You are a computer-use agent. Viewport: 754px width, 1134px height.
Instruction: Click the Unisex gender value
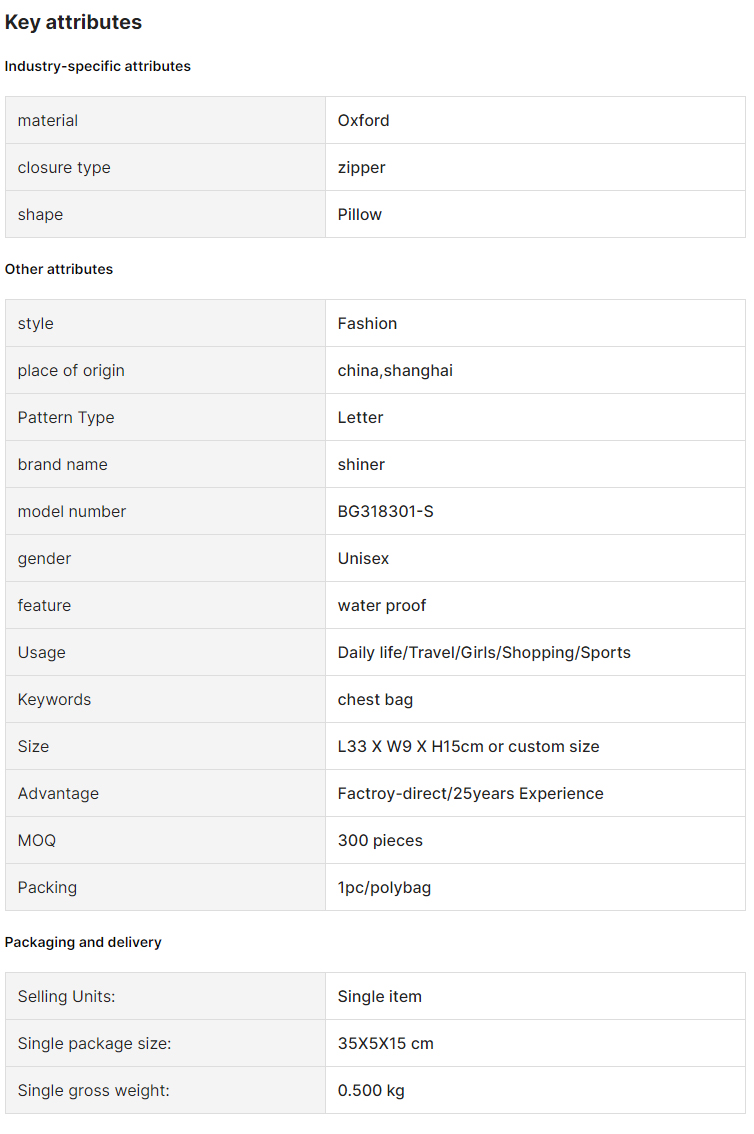(363, 559)
